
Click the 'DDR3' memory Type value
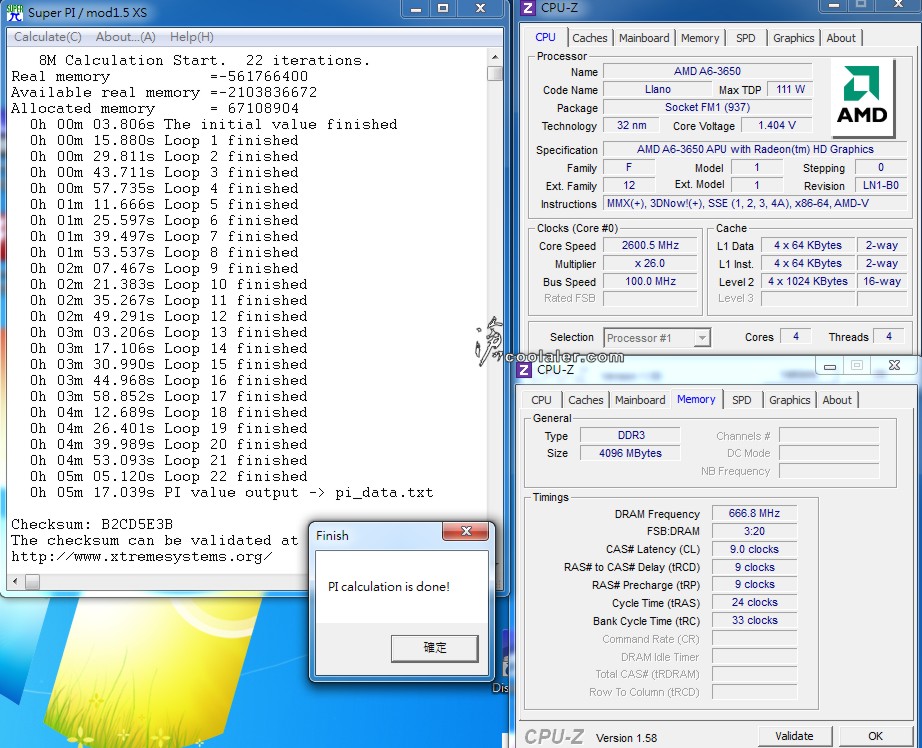(630, 435)
